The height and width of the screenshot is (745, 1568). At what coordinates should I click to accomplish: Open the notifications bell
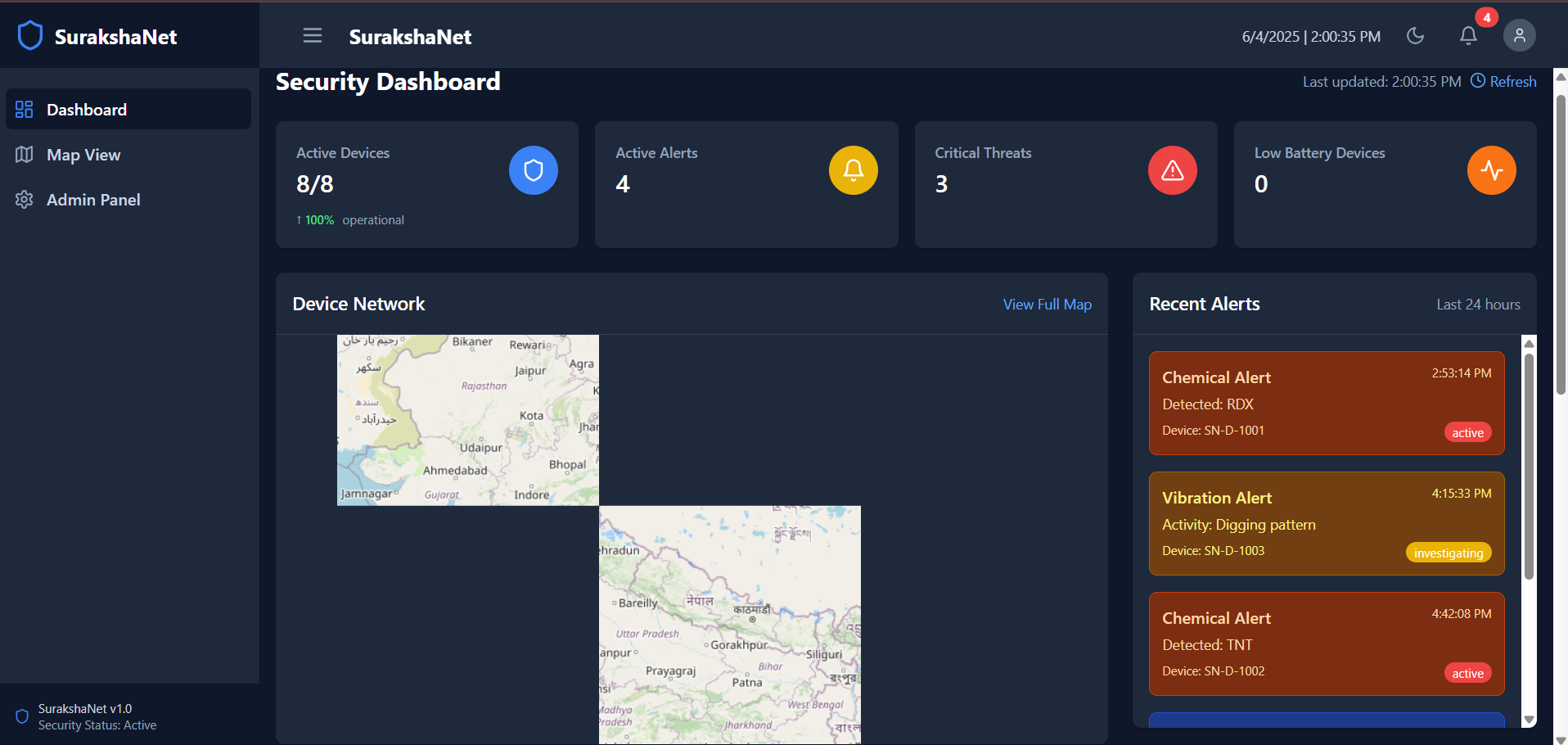click(1468, 36)
